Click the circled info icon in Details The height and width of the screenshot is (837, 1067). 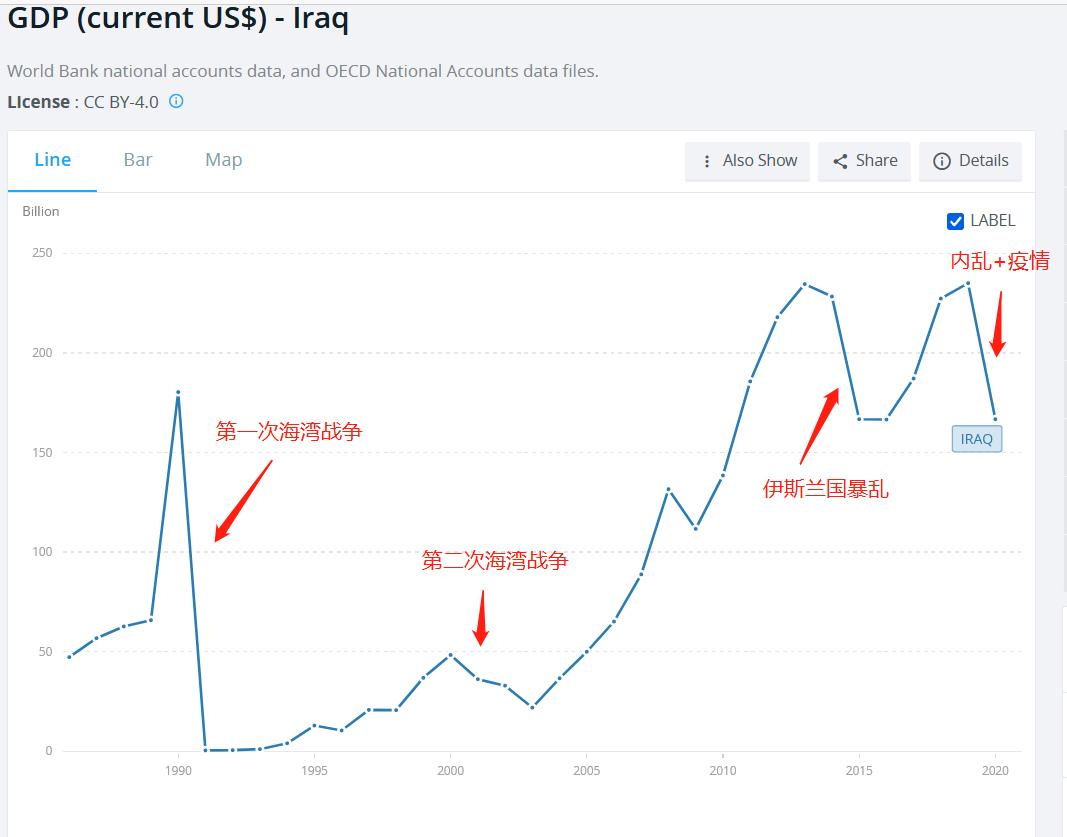(x=941, y=161)
